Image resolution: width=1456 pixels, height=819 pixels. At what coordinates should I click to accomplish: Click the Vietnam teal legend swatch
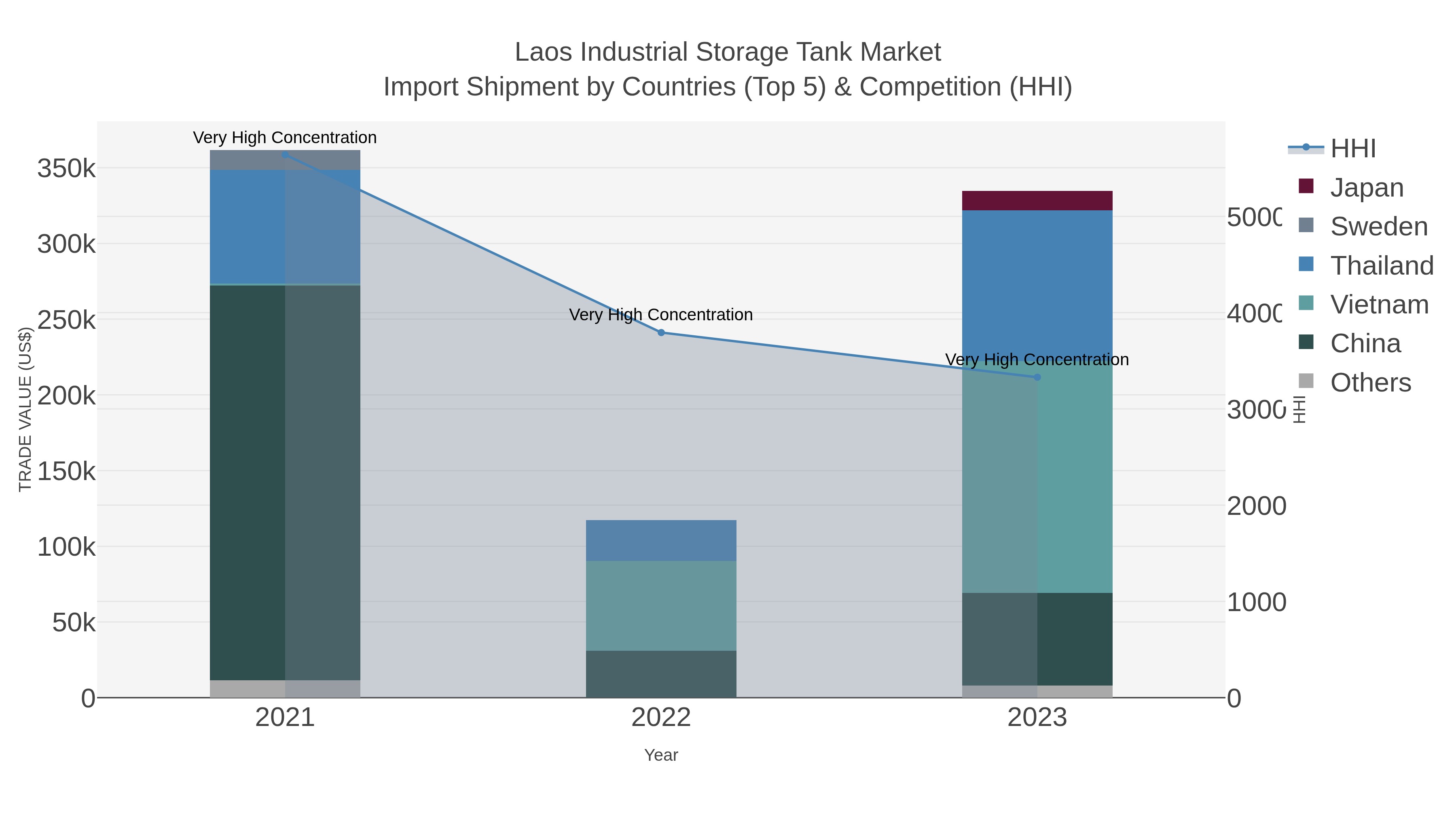click(x=1306, y=303)
